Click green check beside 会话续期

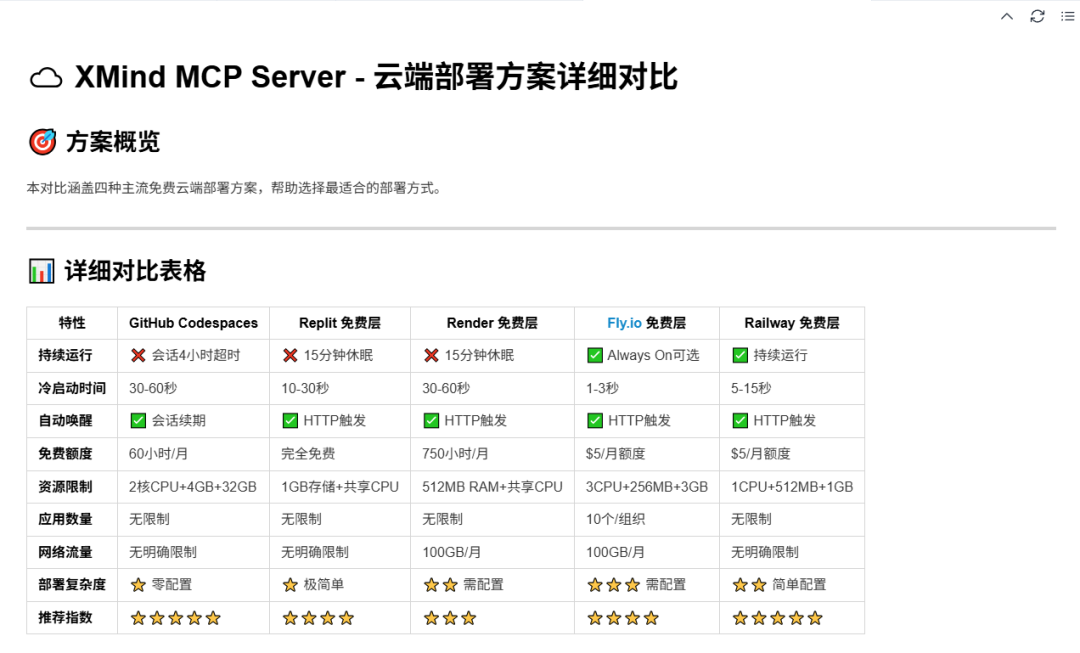click(x=138, y=421)
